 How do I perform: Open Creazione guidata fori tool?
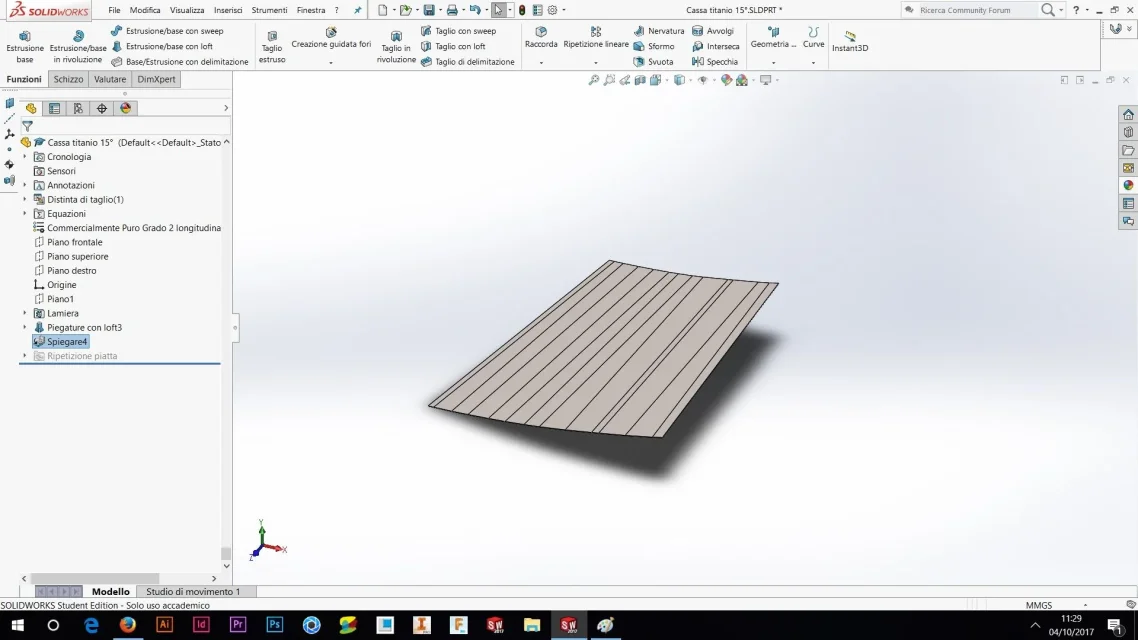tap(331, 38)
